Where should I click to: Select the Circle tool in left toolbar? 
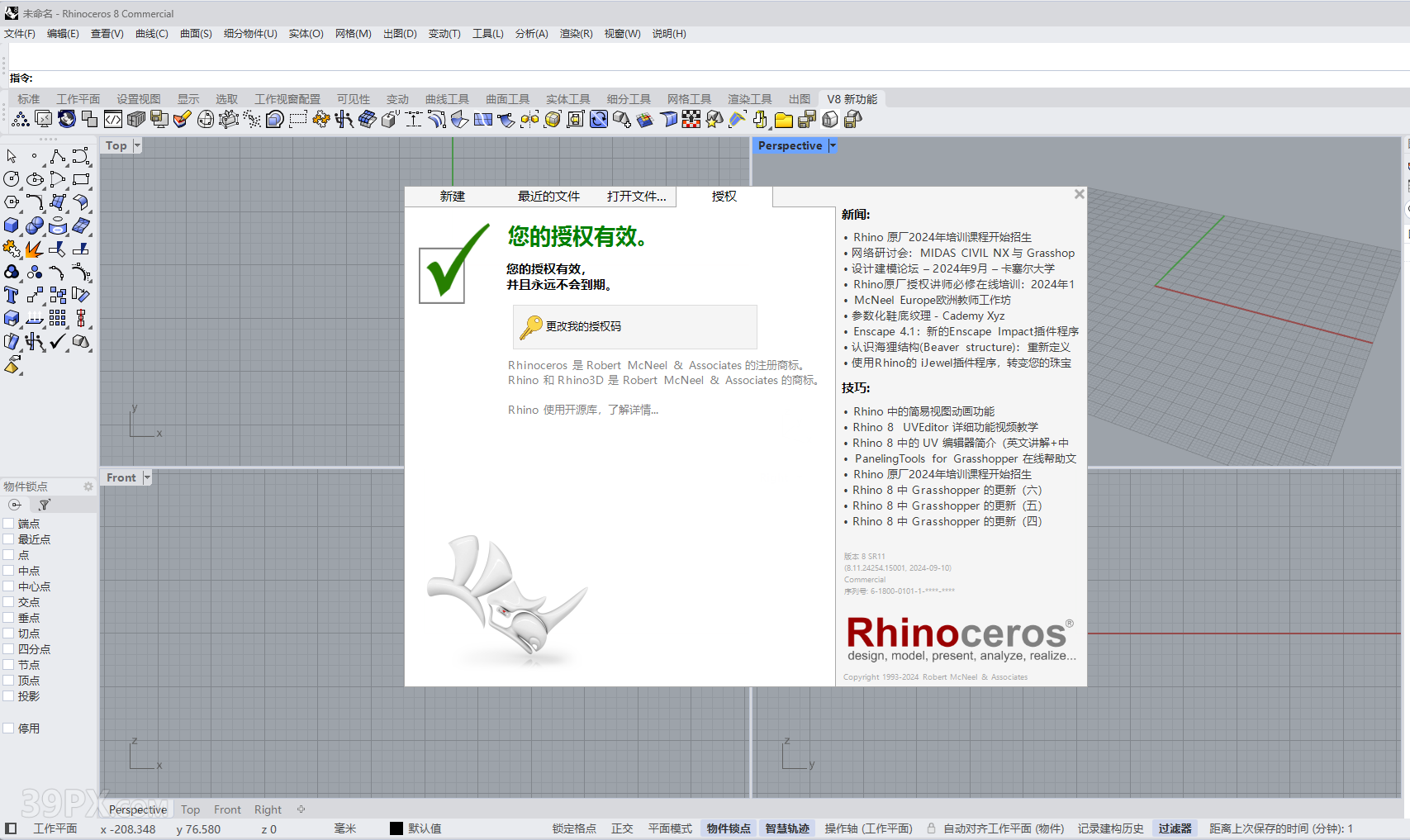pos(12,179)
